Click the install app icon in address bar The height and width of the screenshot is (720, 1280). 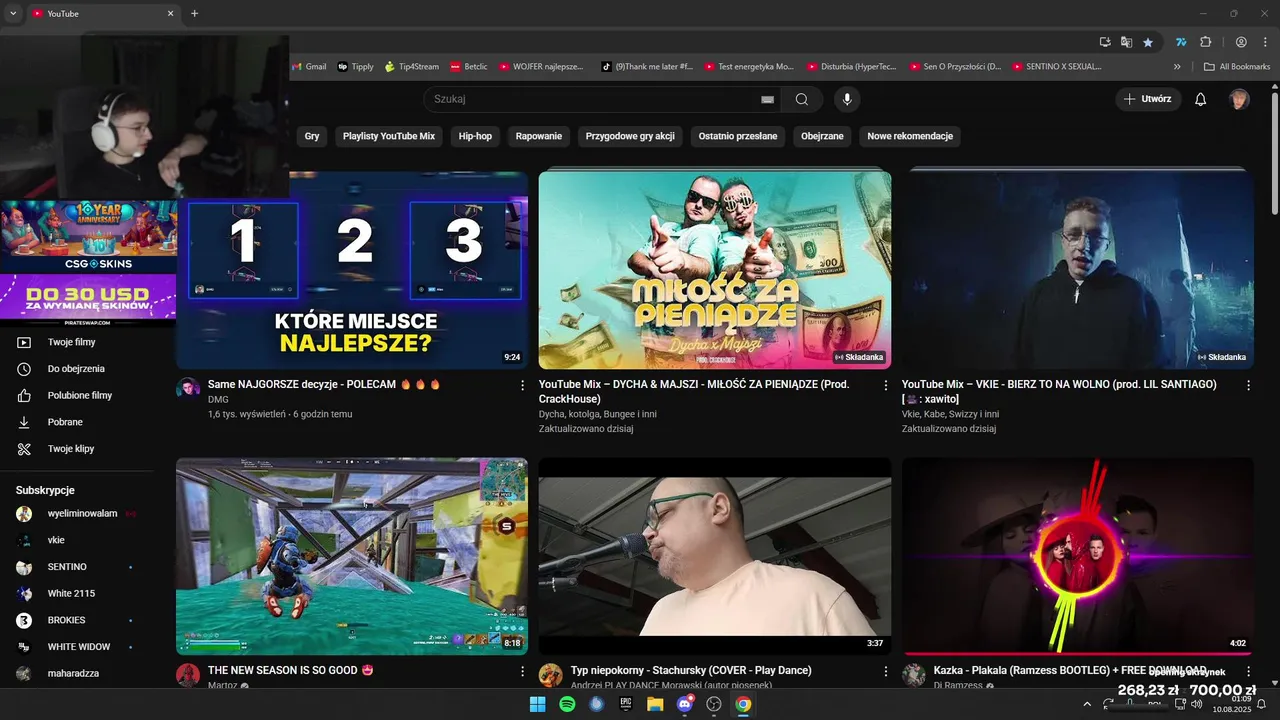pyautogui.click(x=1105, y=42)
